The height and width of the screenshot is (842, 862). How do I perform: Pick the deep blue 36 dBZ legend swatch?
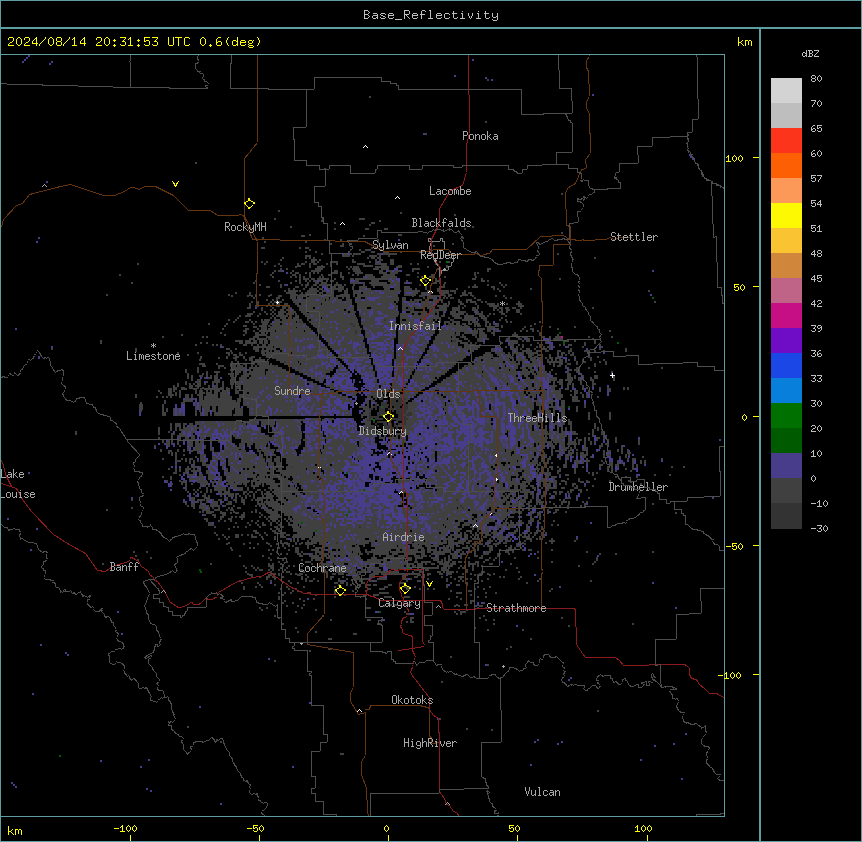click(786, 365)
